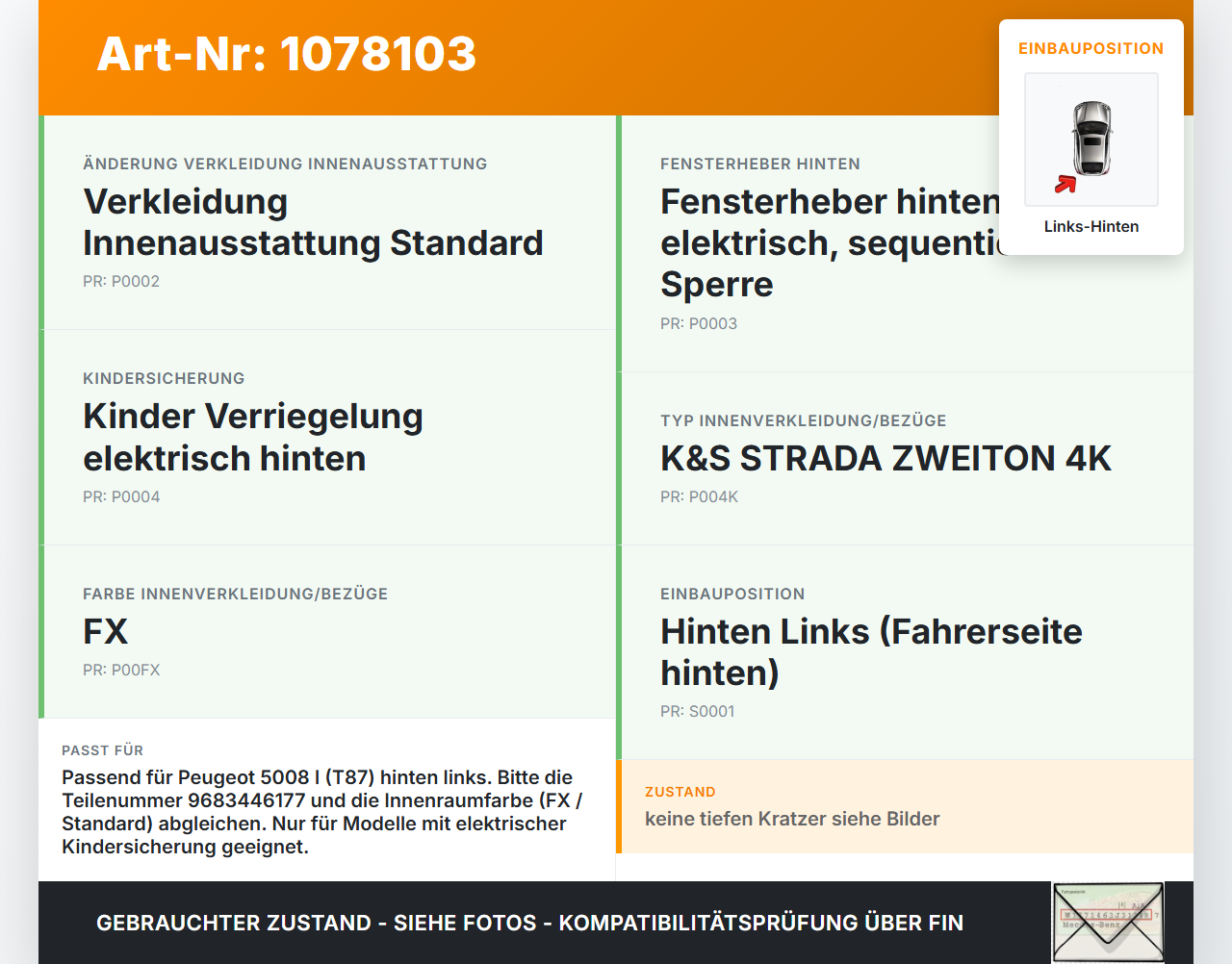Click EINBAUPOSITION label above Hinten Links
Viewport: 1232px width, 964px height.
tap(732, 594)
